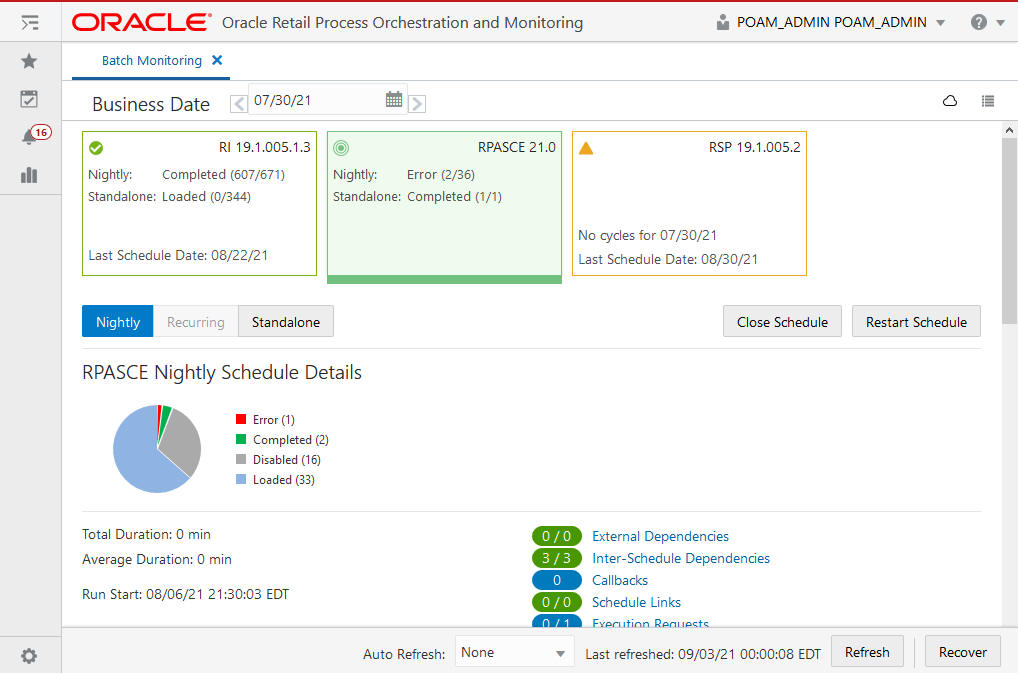
Task: Click the Recover button
Action: (963, 652)
